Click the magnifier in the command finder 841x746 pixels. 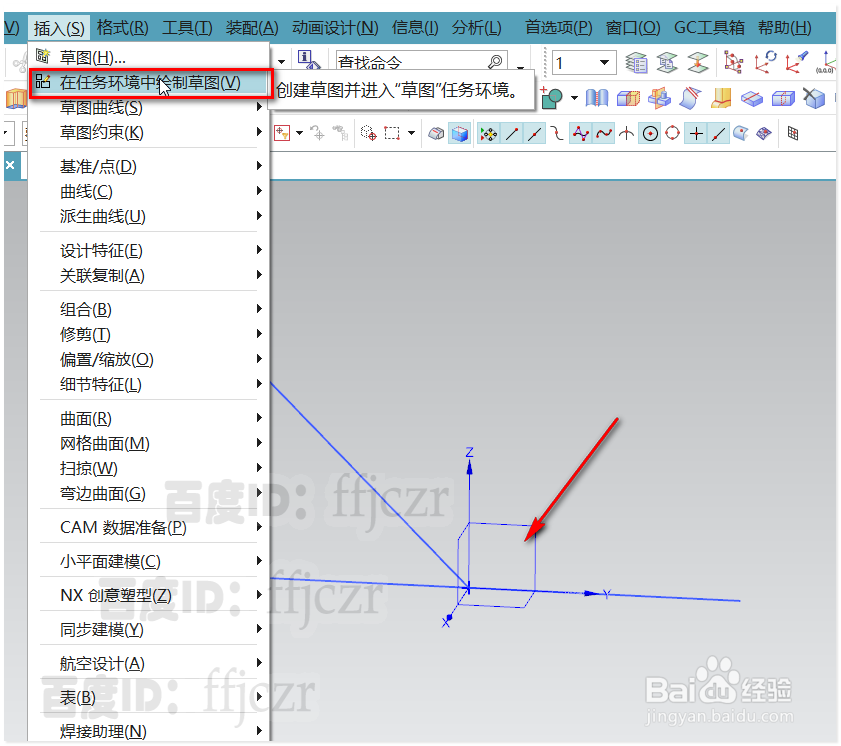pos(495,62)
